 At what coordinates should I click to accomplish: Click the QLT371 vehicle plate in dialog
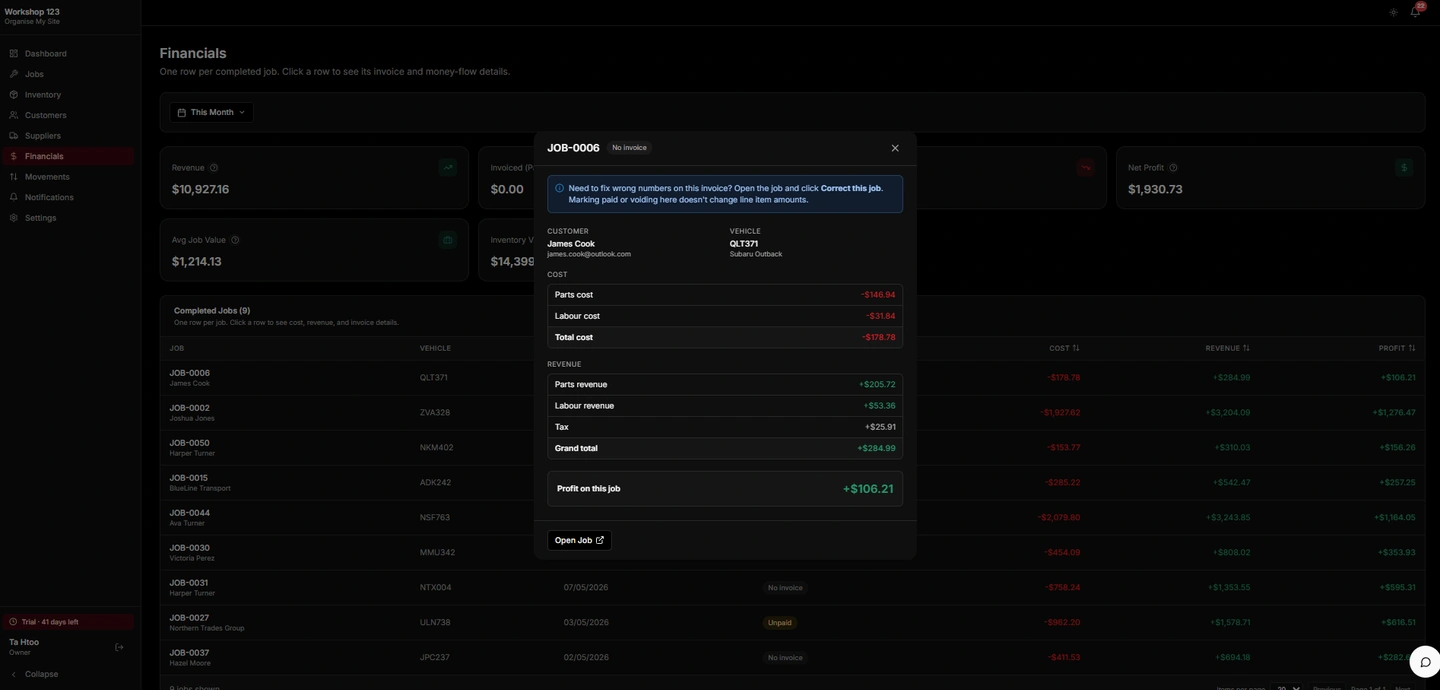[744, 243]
